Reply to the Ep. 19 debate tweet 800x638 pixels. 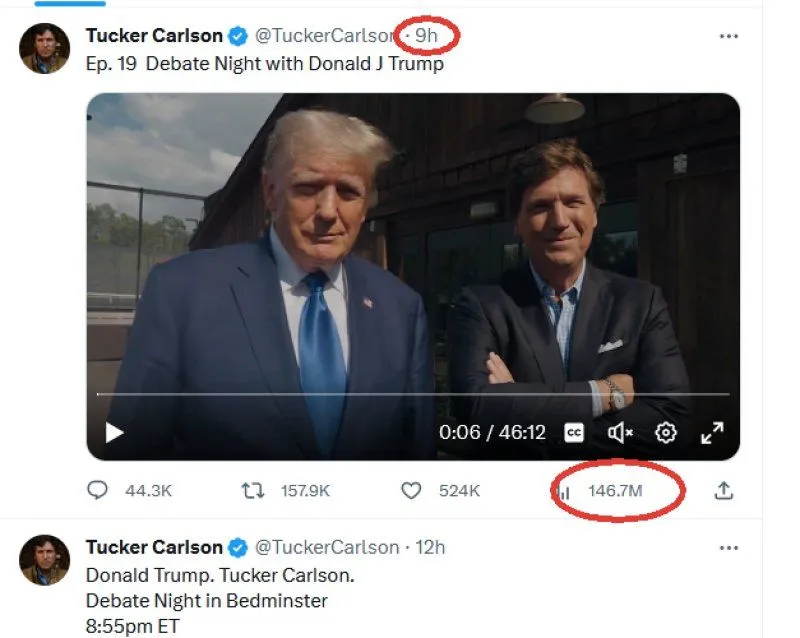click(x=98, y=491)
